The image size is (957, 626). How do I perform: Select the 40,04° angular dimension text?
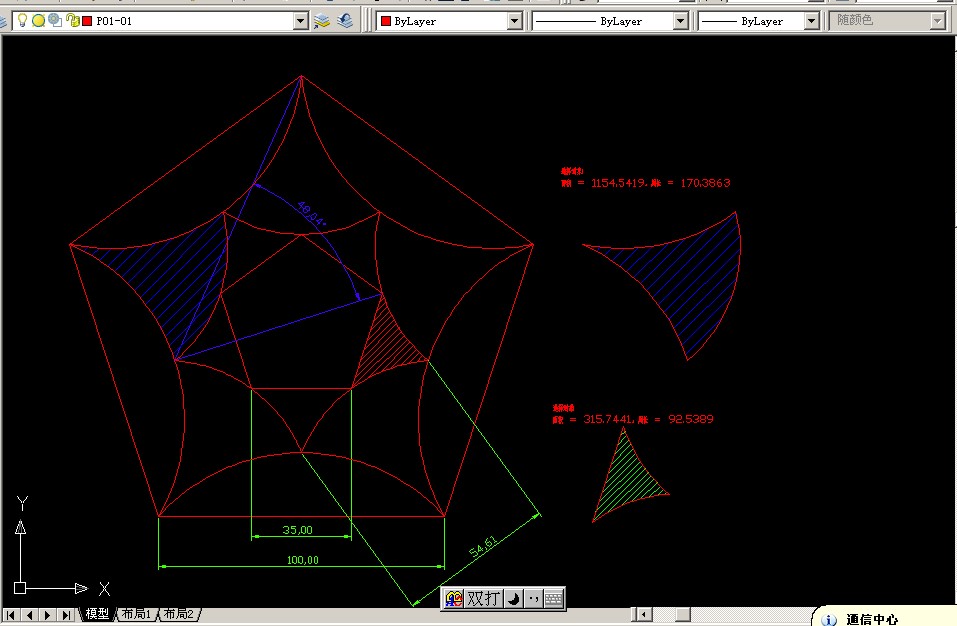click(x=311, y=214)
